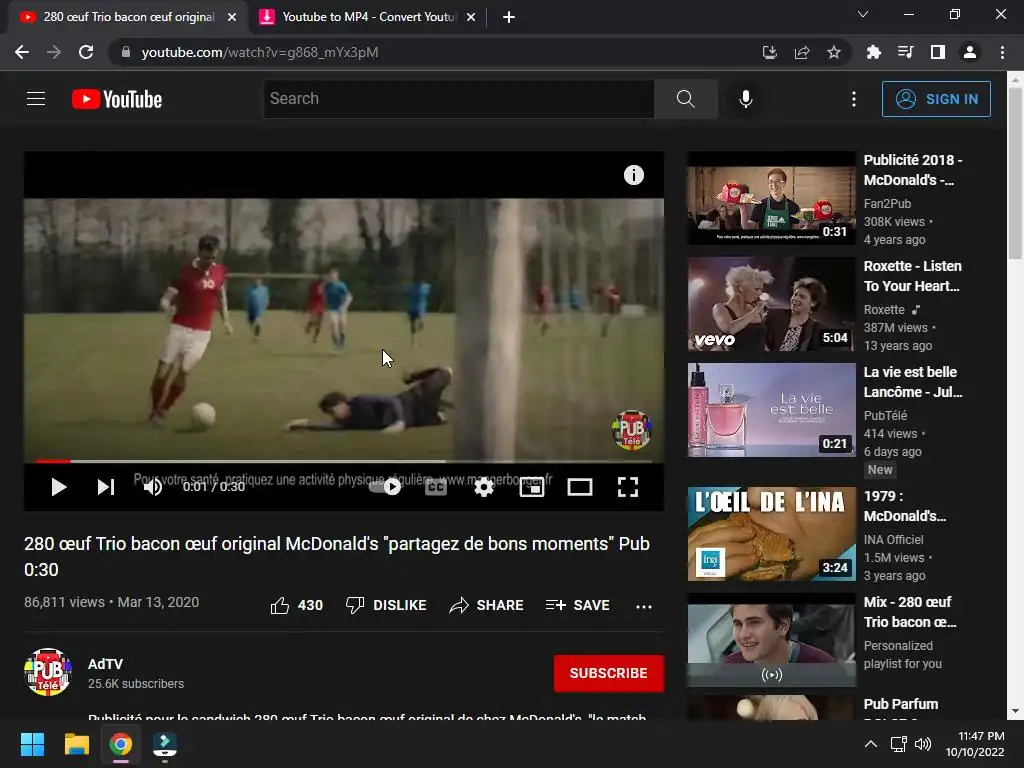Image resolution: width=1024 pixels, height=768 pixels.
Task: Click the search magnifier button
Action: tap(686, 99)
